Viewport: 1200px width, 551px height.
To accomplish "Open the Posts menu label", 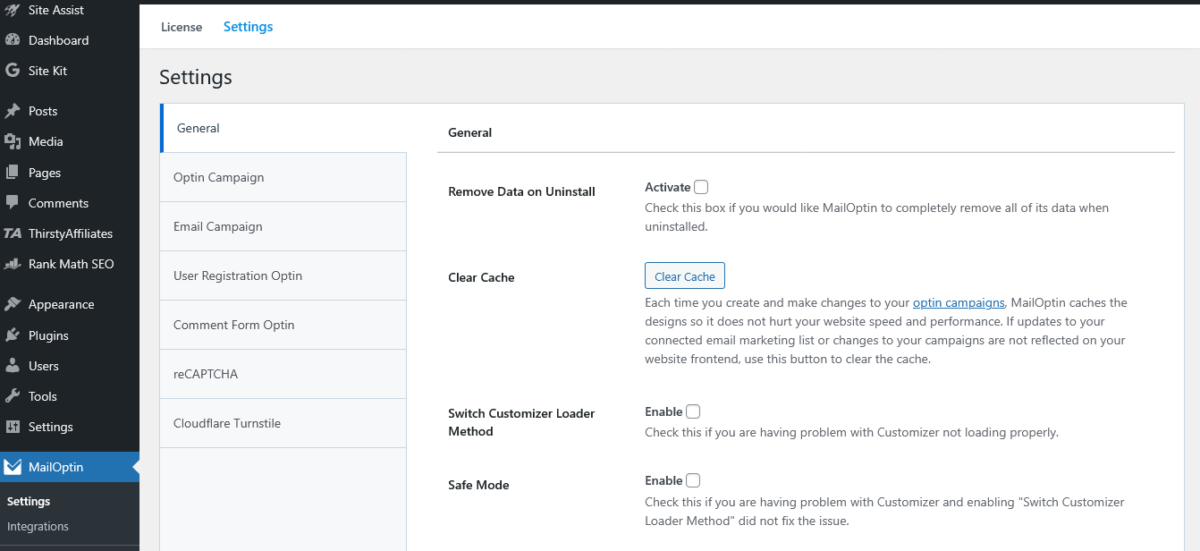I will click(43, 111).
